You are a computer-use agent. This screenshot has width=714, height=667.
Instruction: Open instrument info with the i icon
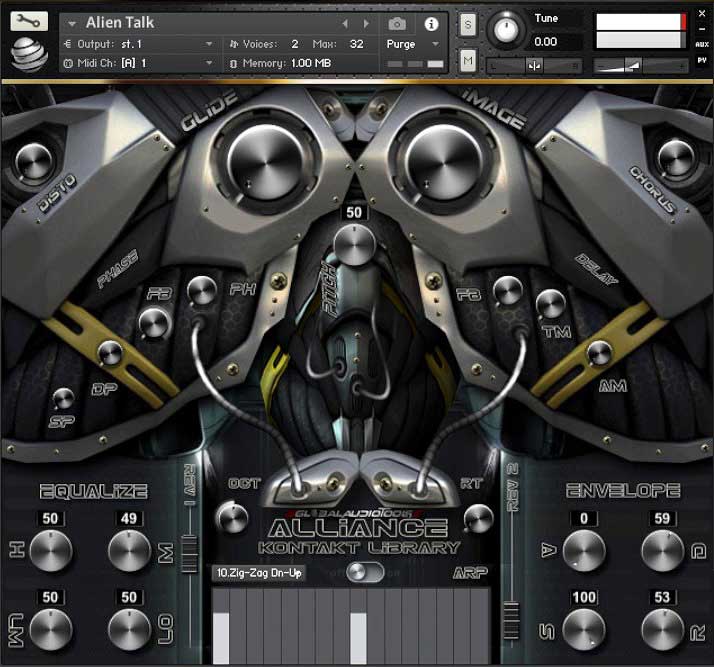[x=431, y=24]
